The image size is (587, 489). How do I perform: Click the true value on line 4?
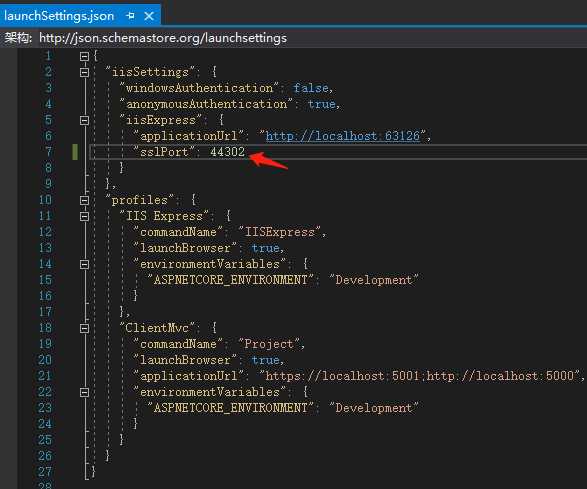pos(322,104)
